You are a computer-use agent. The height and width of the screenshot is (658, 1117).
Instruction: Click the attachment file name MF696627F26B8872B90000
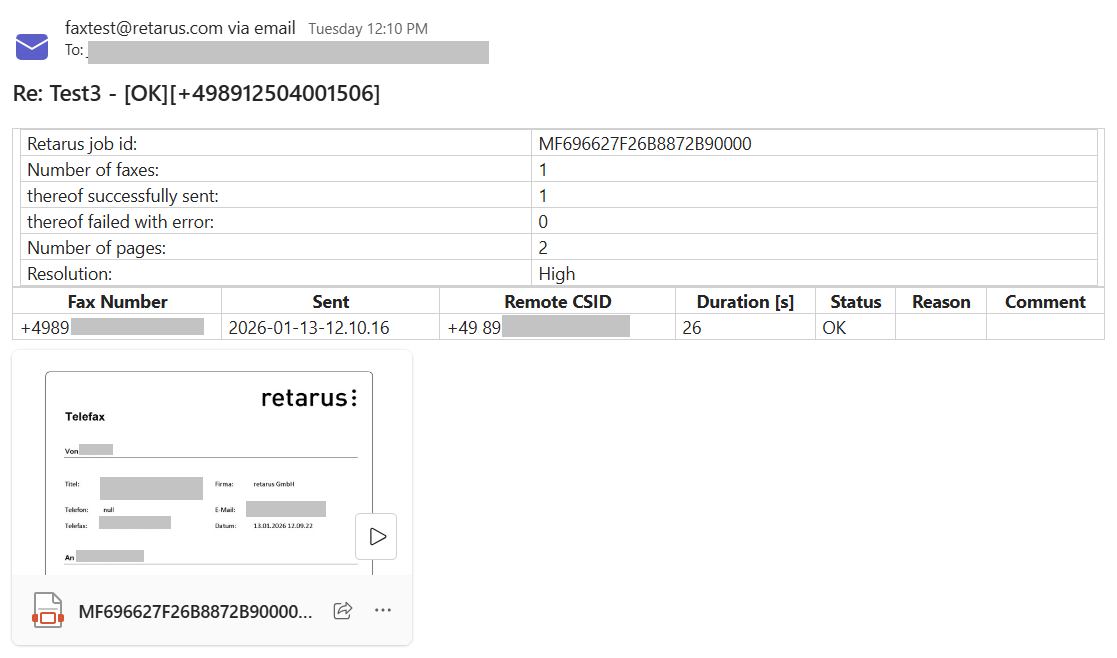tap(195, 611)
